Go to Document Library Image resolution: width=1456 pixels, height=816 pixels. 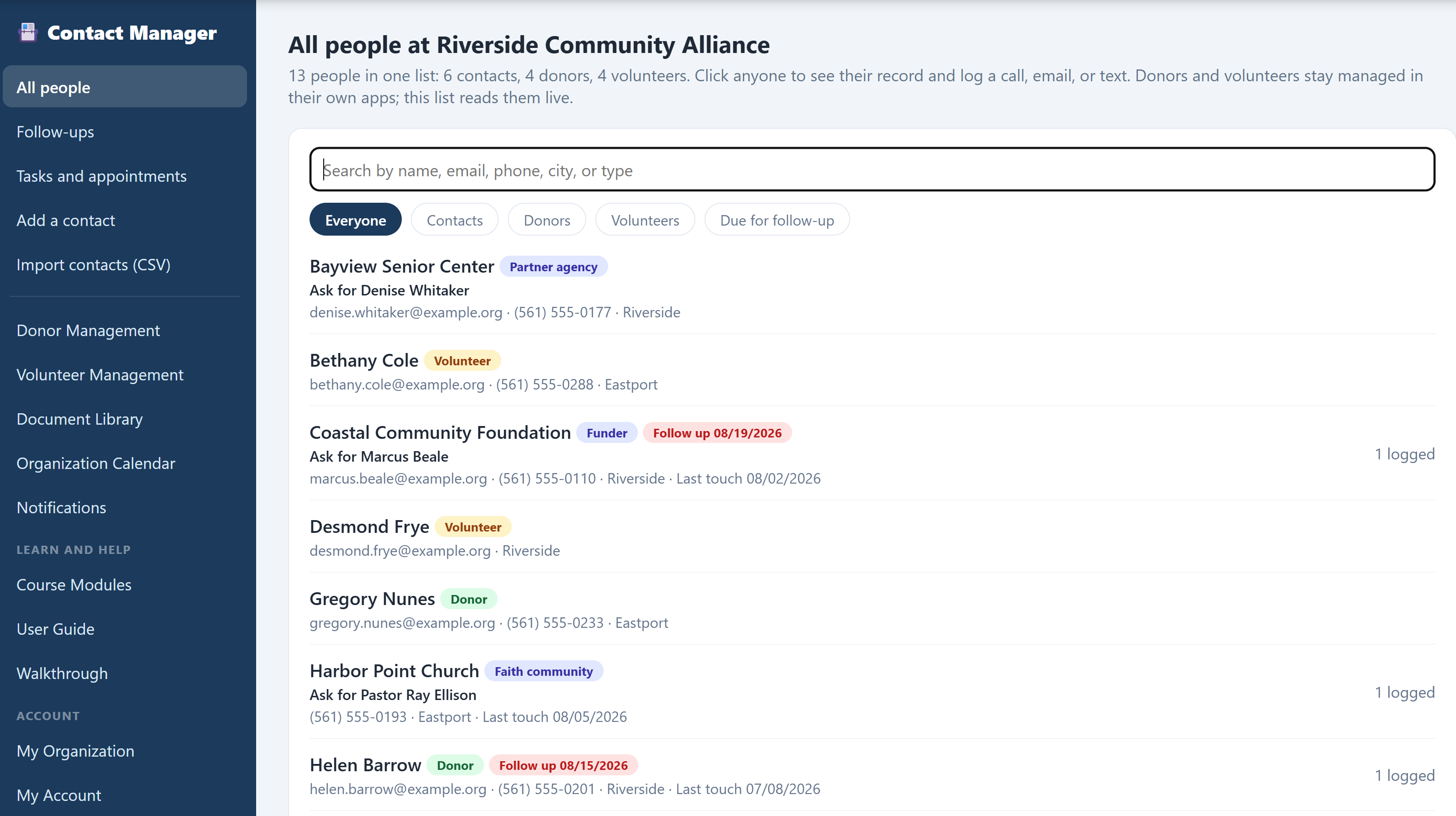[x=124, y=418]
